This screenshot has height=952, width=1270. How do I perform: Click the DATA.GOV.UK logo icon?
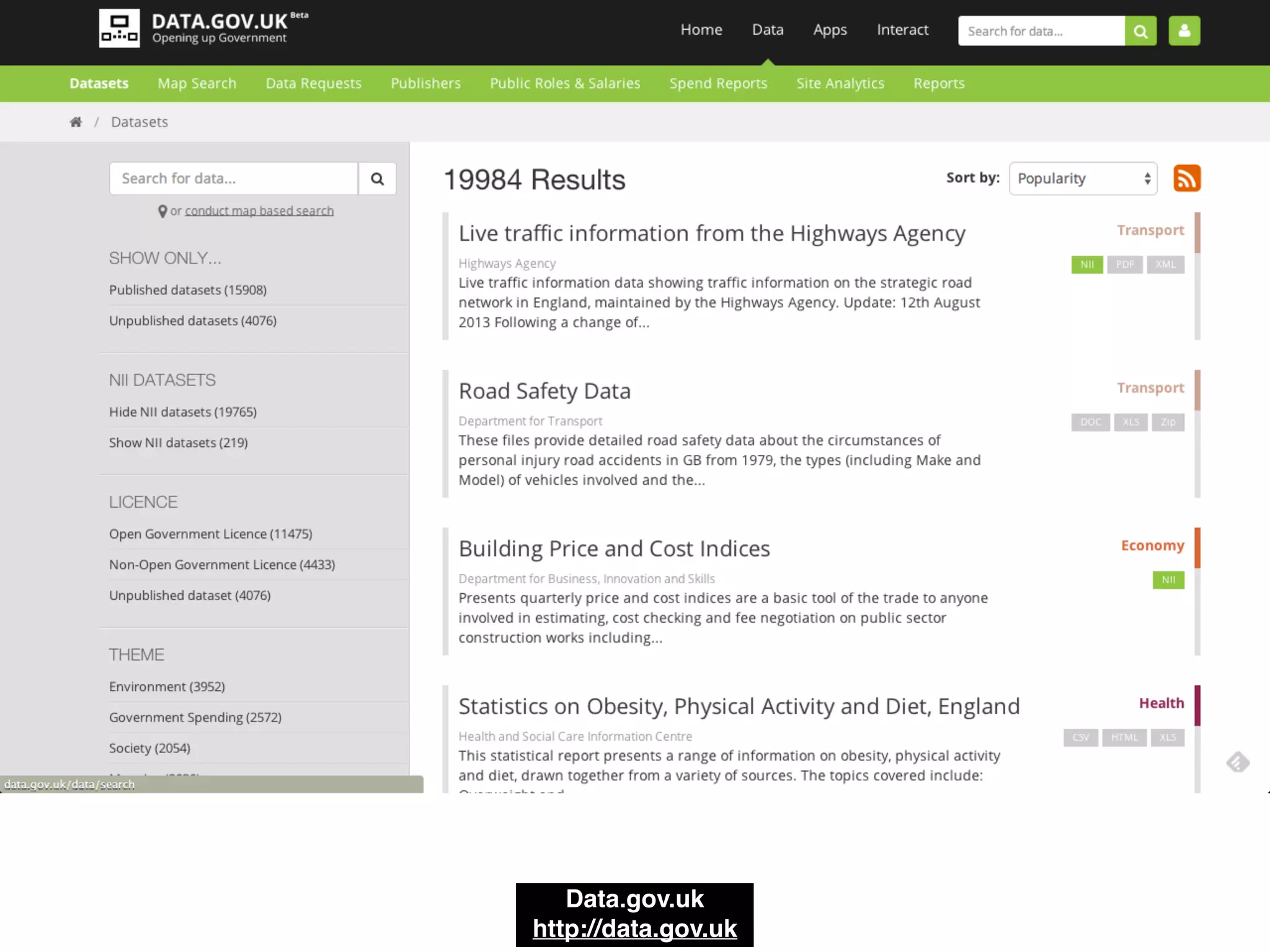click(119, 29)
